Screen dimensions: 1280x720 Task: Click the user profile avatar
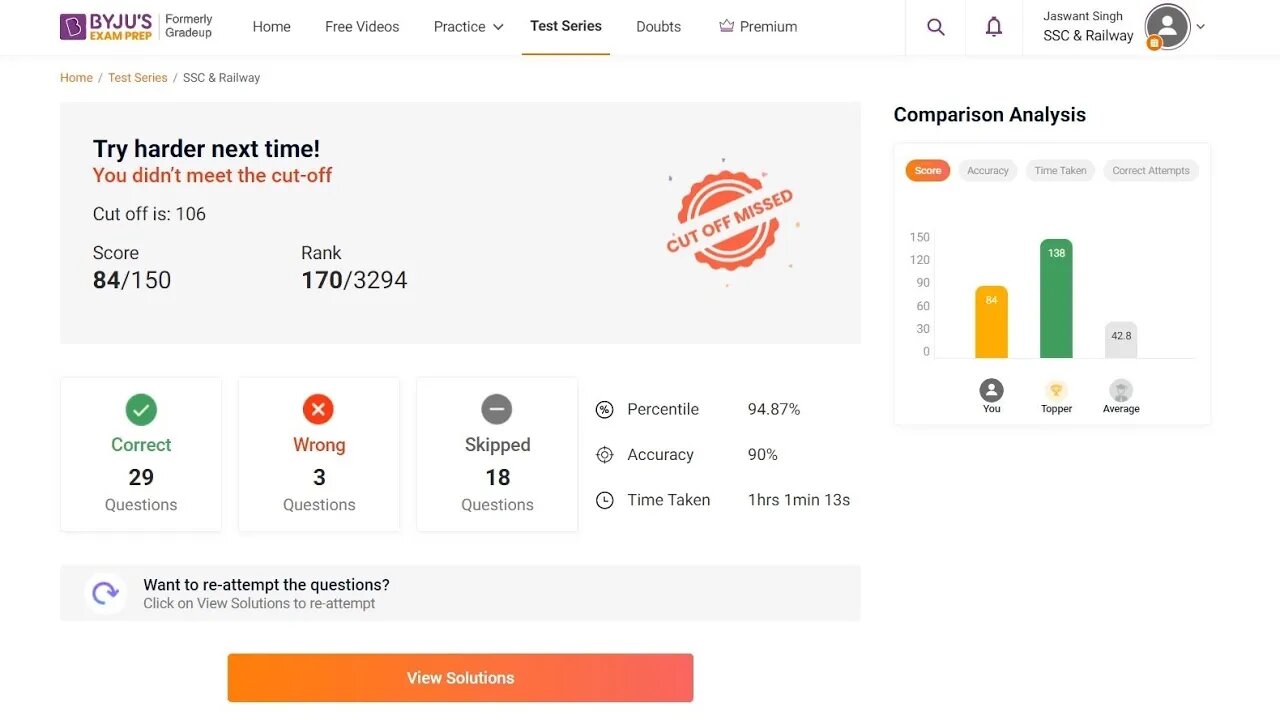[x=1167, y=27]
